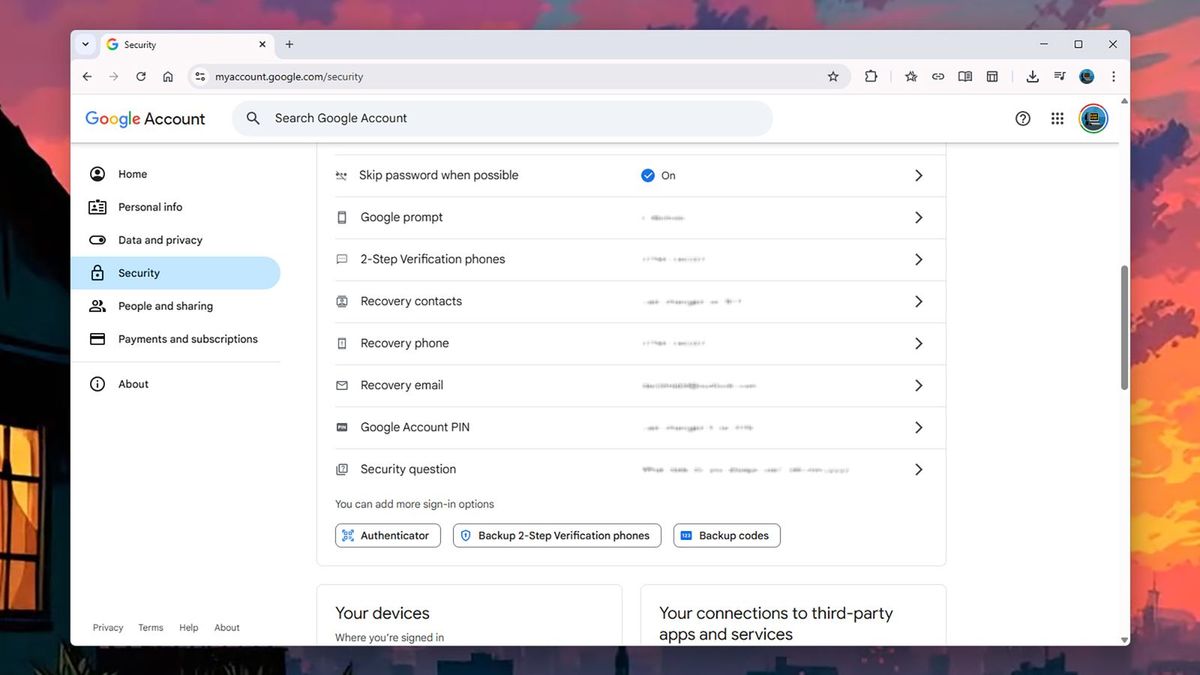1200x675 pixels.
Task: View site information icon in address bar
Action: point(199,76)
